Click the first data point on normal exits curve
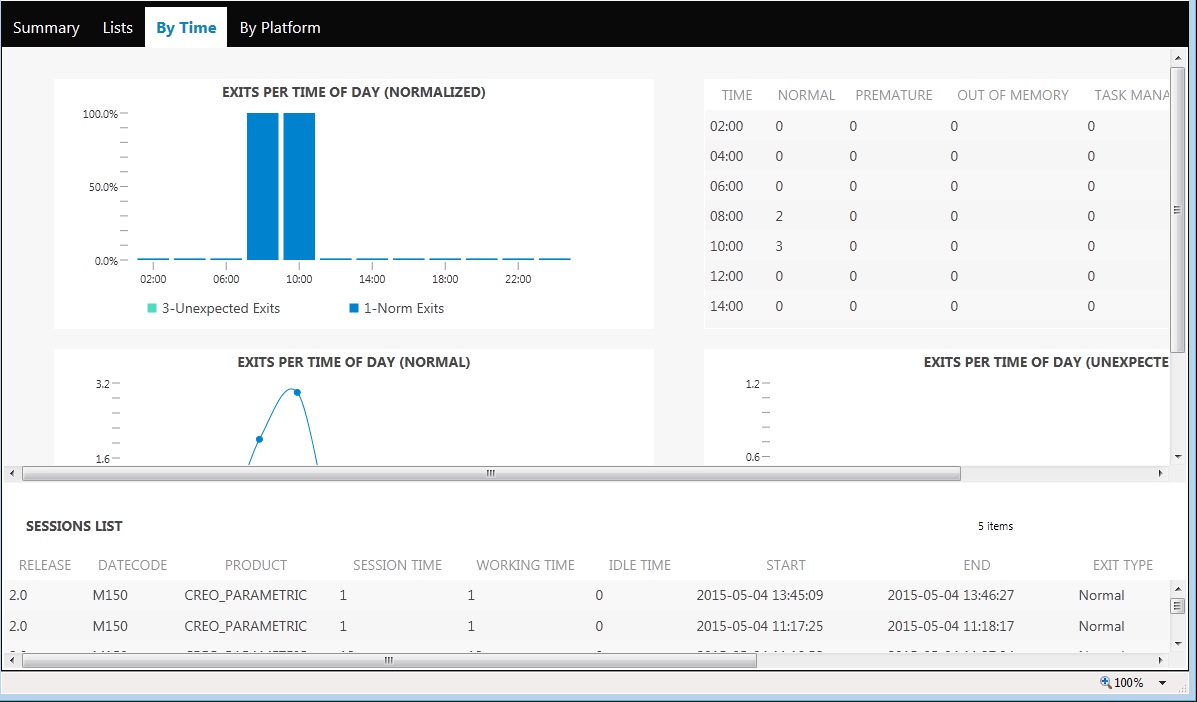 (x=260, y=439)
